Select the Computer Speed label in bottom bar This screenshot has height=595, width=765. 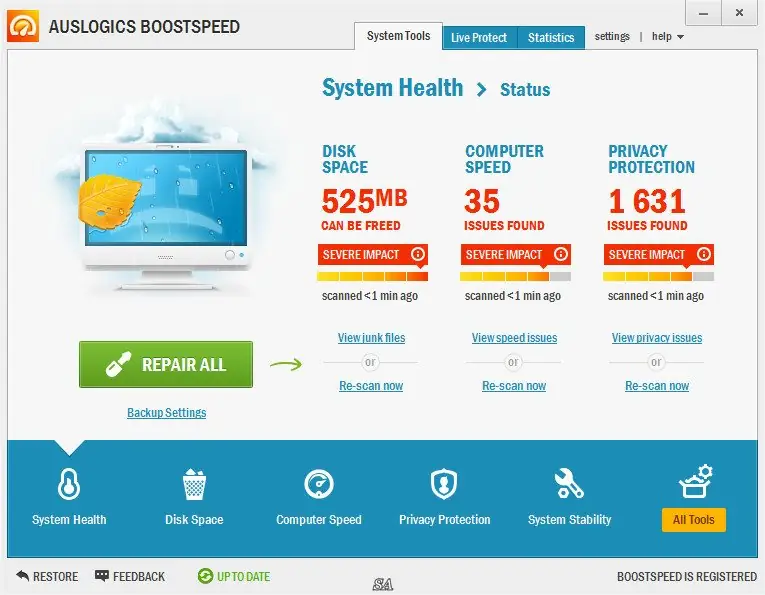tap(319, 520)
